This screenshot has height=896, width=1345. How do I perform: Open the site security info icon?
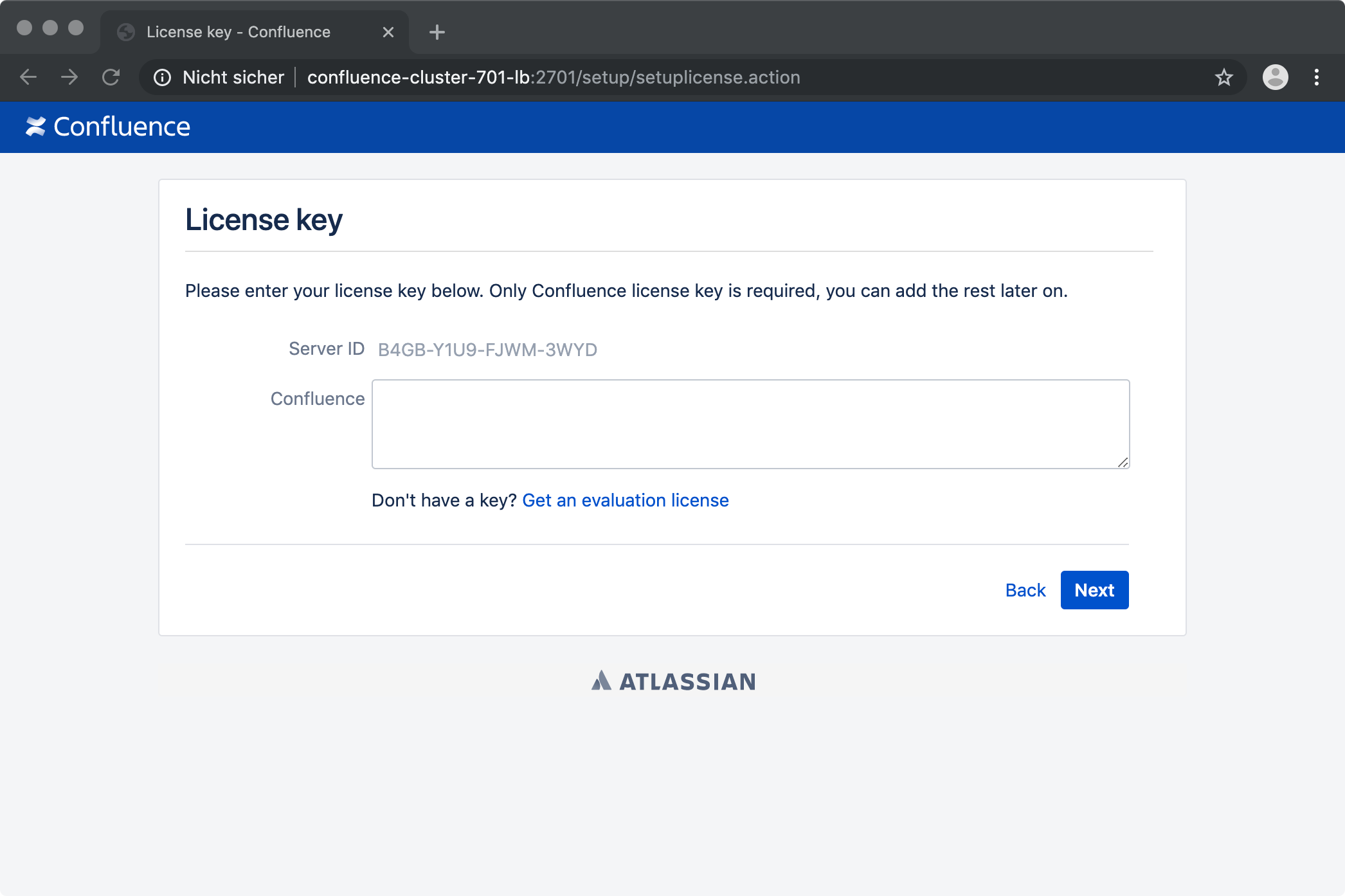[162, 77]
